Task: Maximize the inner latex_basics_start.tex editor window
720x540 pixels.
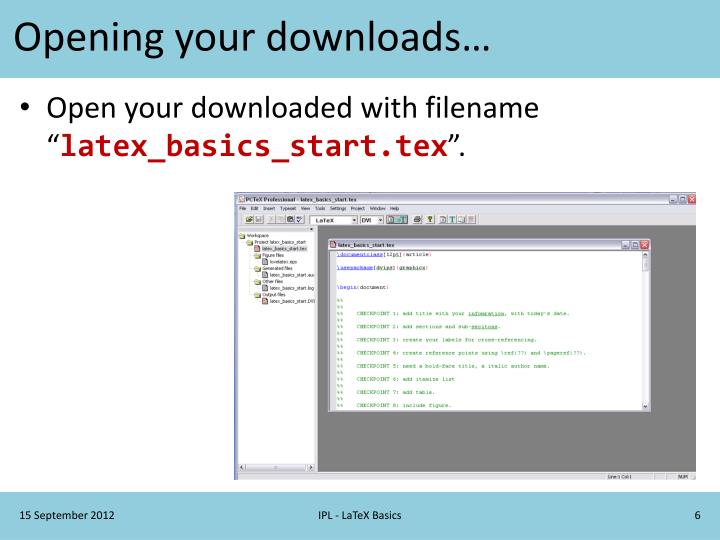Action: point(635,245)
